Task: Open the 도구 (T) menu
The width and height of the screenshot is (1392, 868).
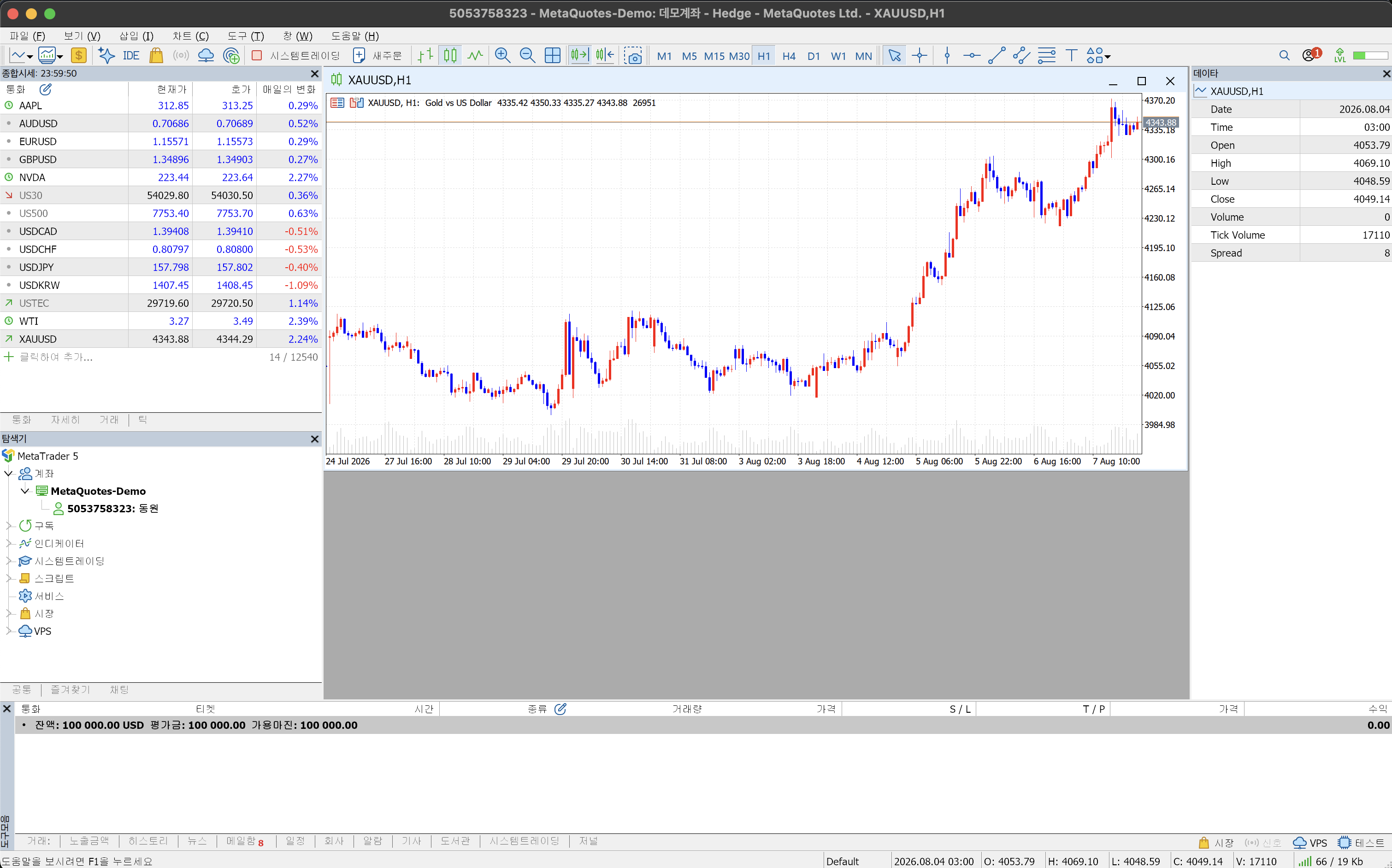Action: [x=245, y=35]
